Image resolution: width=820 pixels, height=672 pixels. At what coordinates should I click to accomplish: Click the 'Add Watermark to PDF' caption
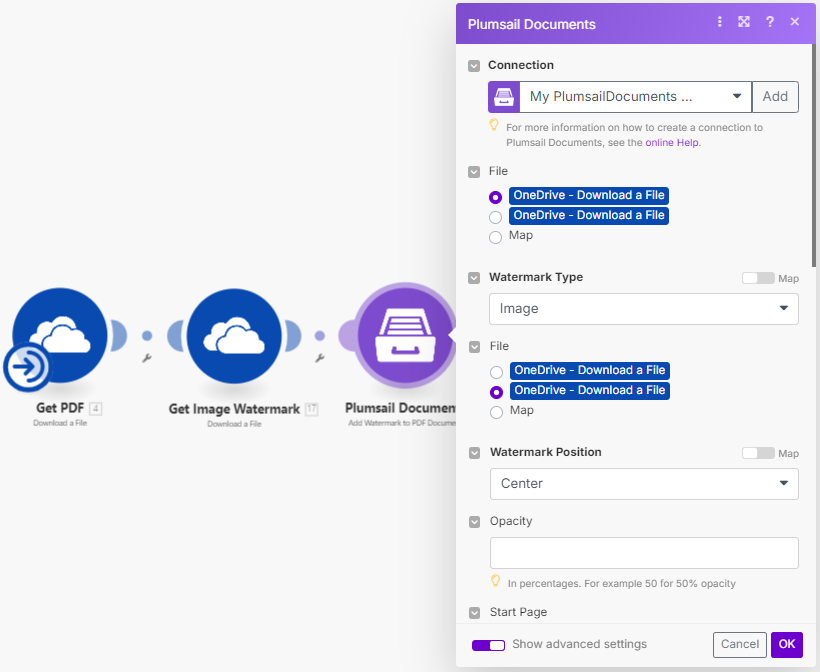(x=402, y=423)
